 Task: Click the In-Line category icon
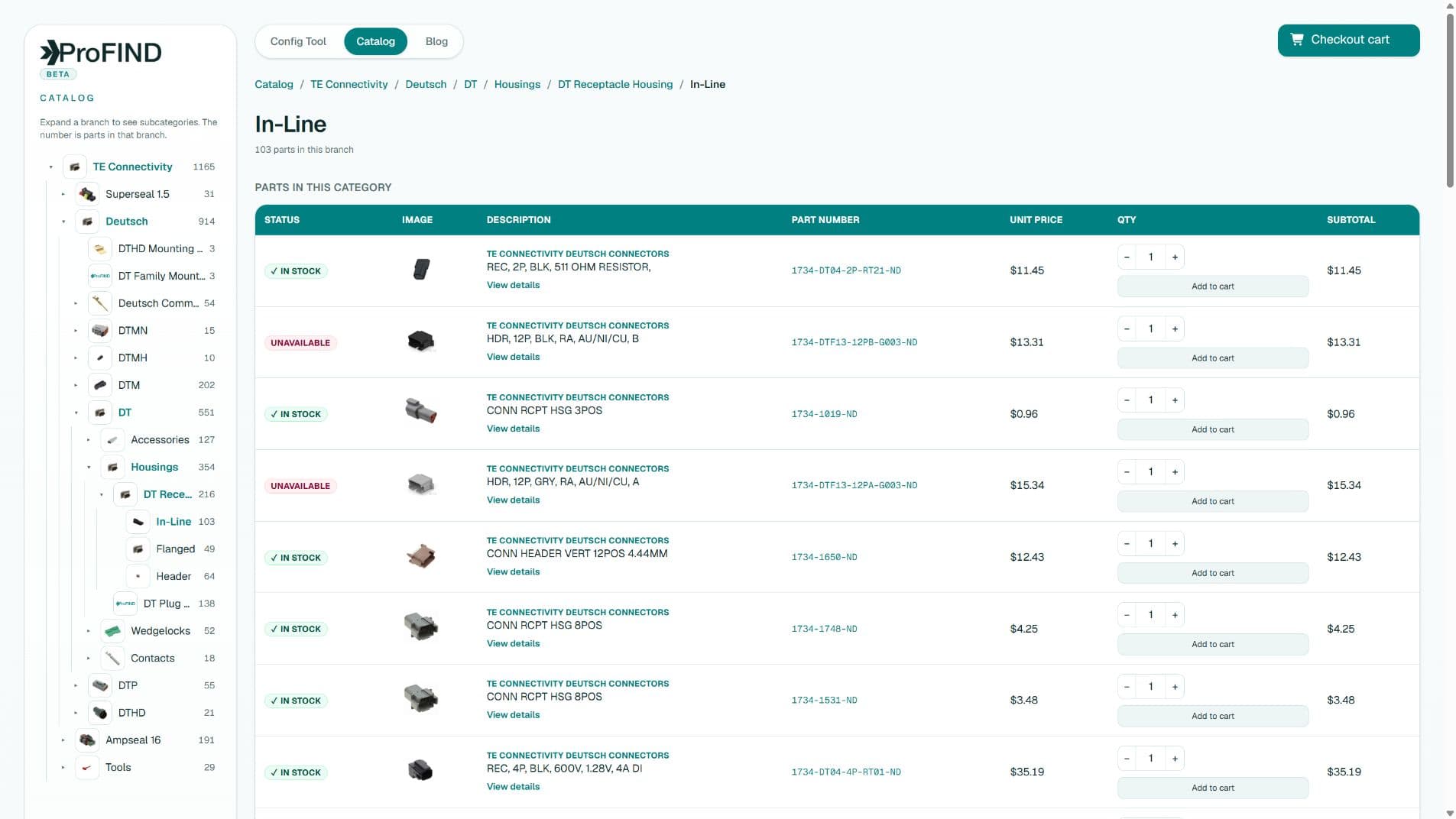click(x=138, y=522)
